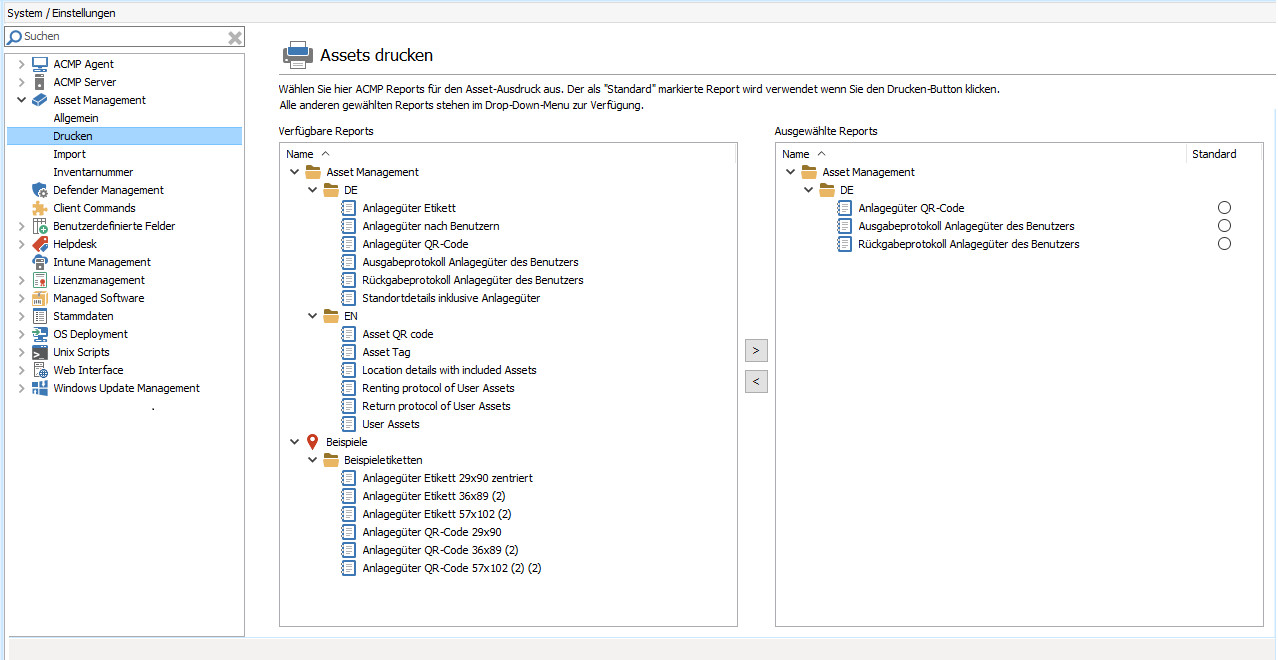Expand the Stammdaten sidebar entry
Screen dimensions: 1278x660
[x=21, y=315]
